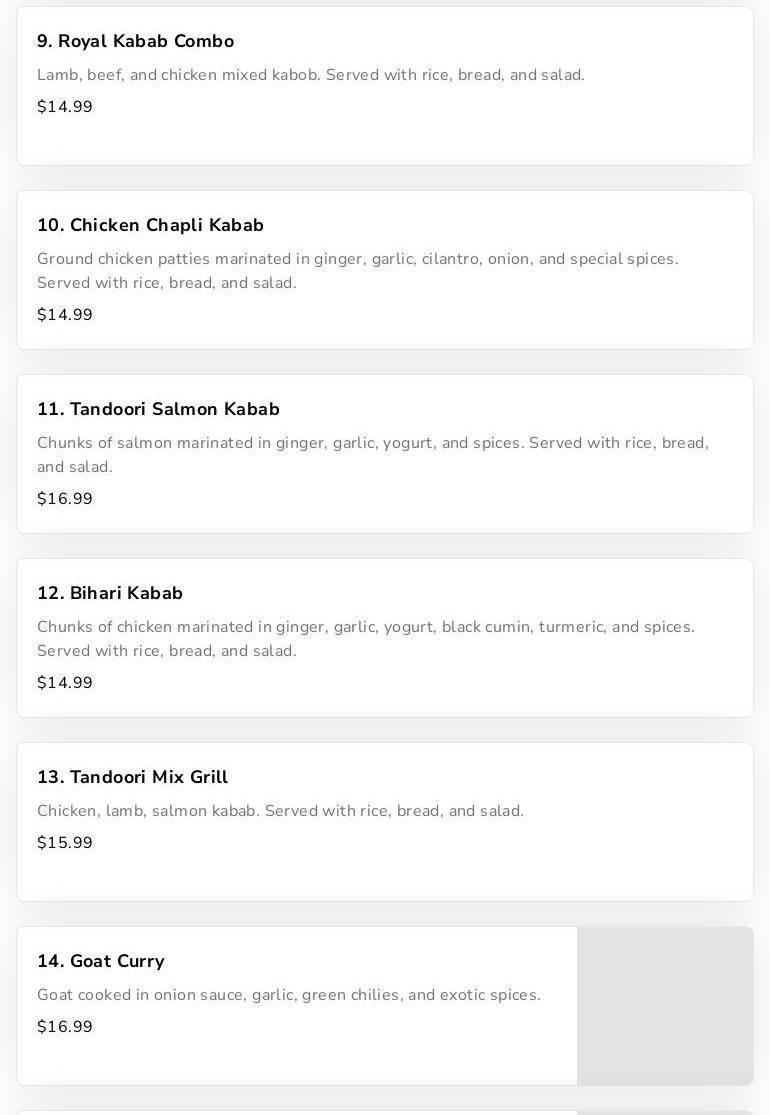Tap the Tandoori Salmon Kabab description
Viewport: 770px width, 1115px height.
[372, 454]
